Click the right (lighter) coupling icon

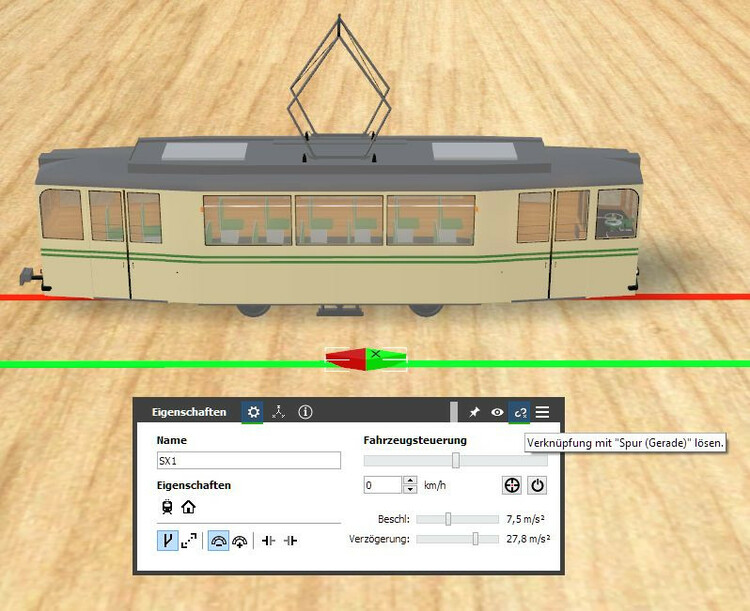click(290, 541)
